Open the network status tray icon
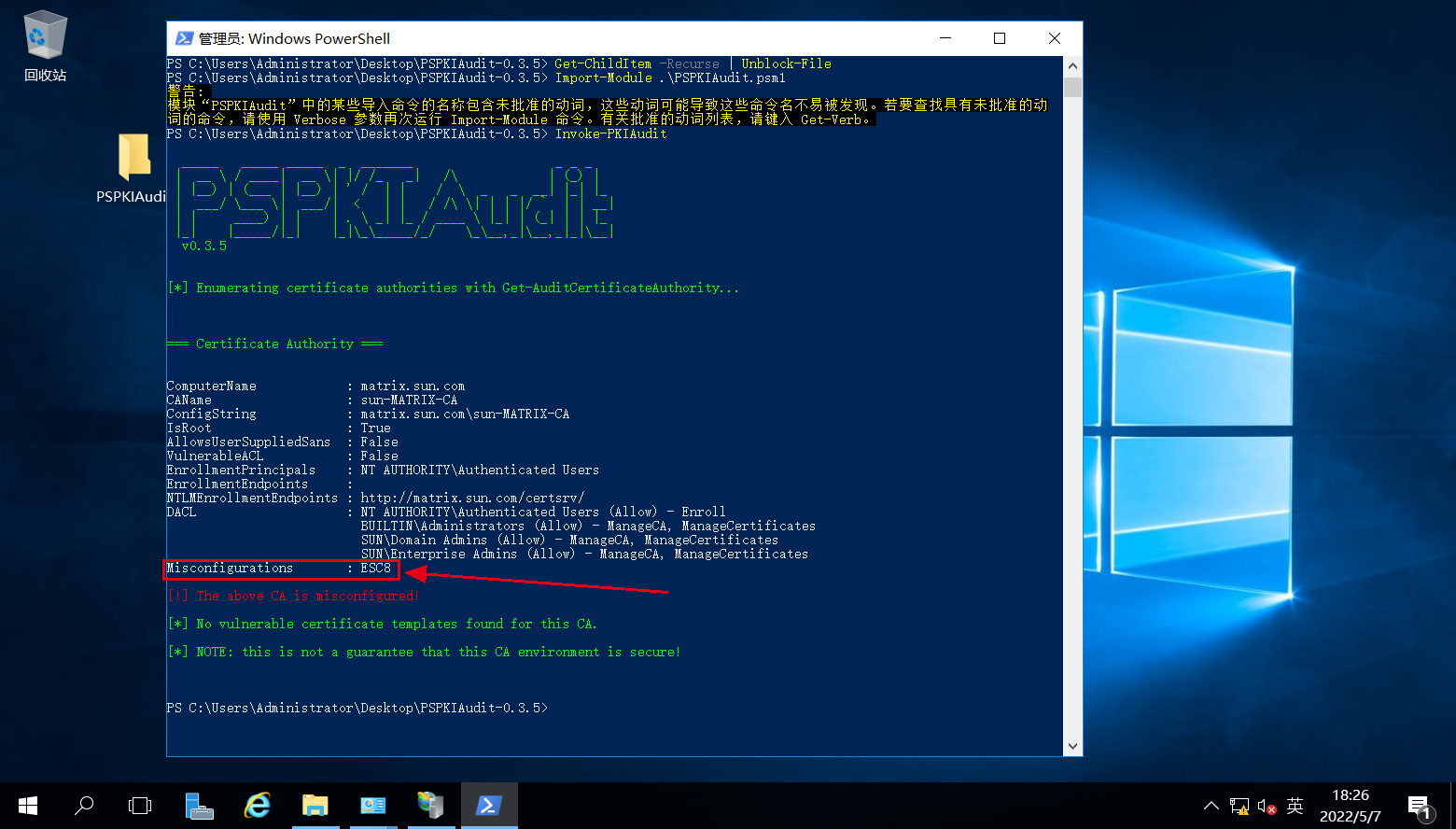This screenshot has width=1456, height=829. [1239, 806]
